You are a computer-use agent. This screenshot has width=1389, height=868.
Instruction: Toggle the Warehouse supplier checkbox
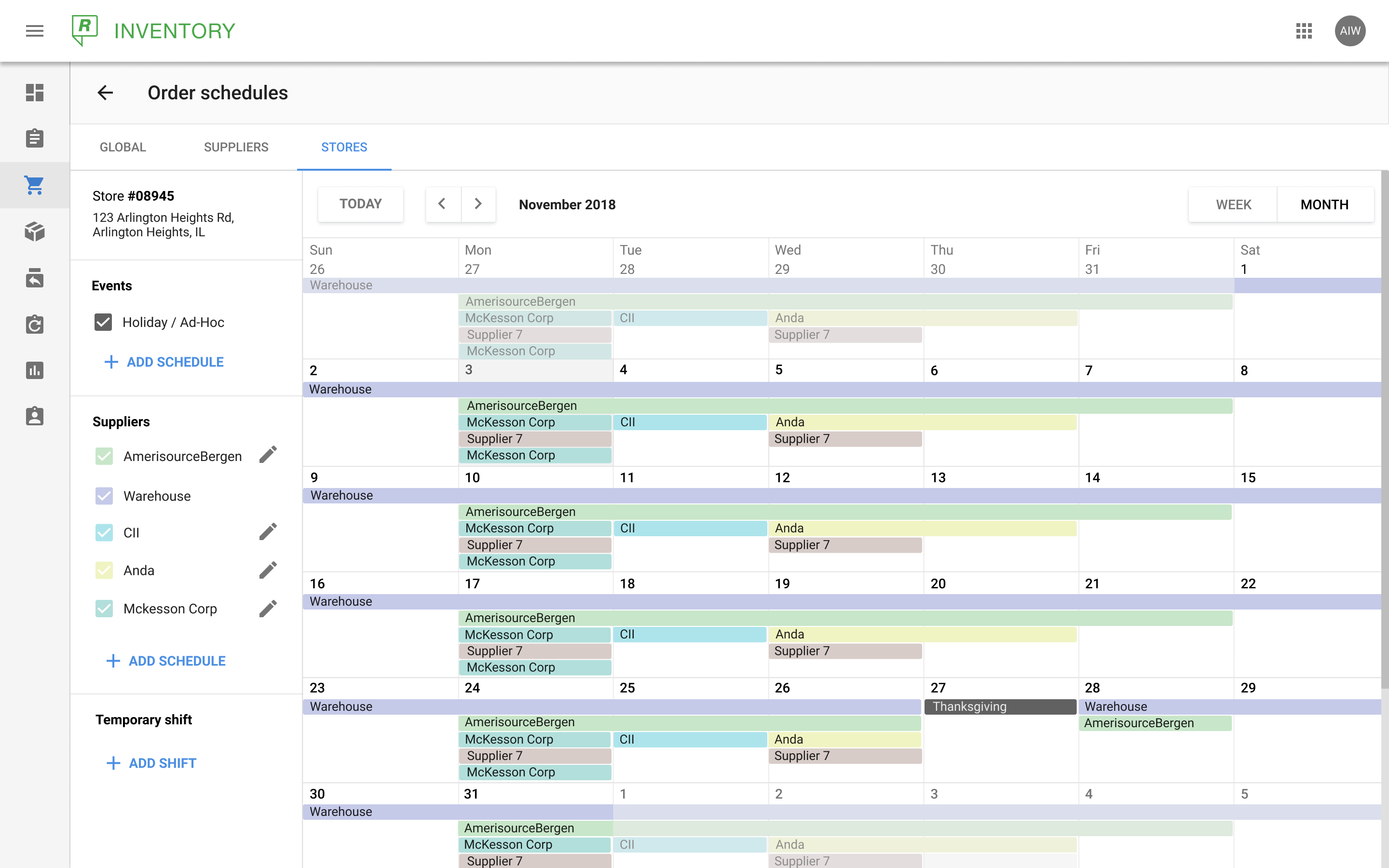tap(104, 496)
